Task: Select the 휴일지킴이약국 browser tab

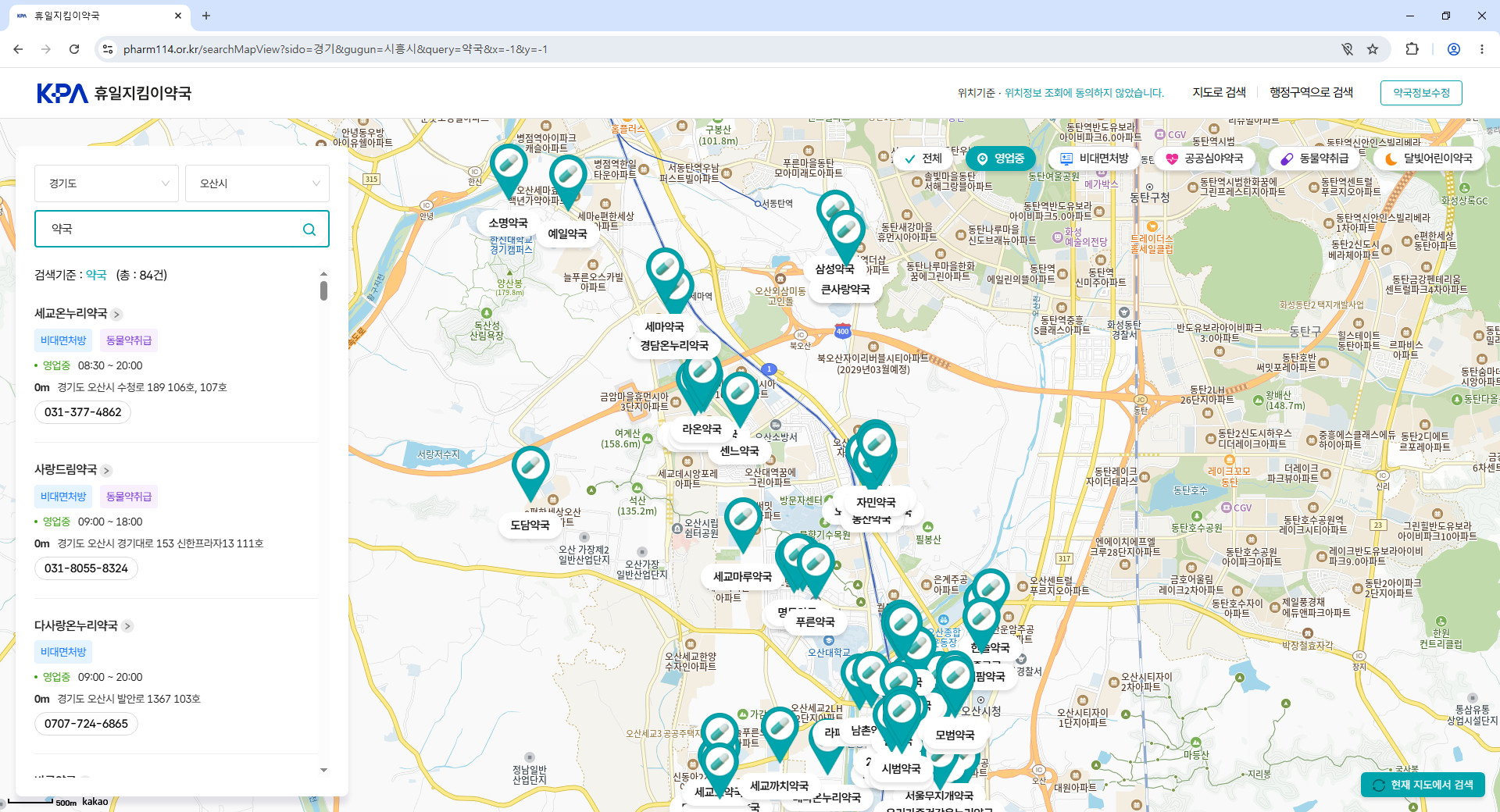Action: (x=100, y=16)
